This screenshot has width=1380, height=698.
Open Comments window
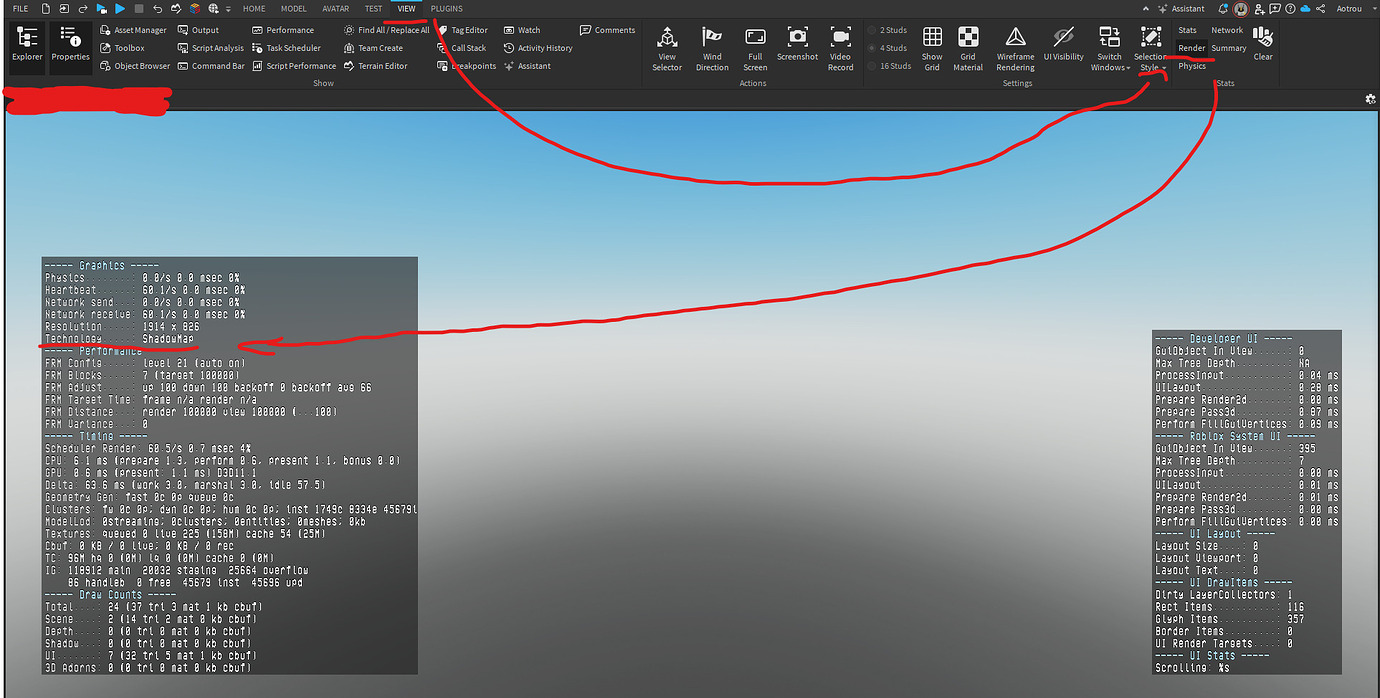click(x=607, y=30)
